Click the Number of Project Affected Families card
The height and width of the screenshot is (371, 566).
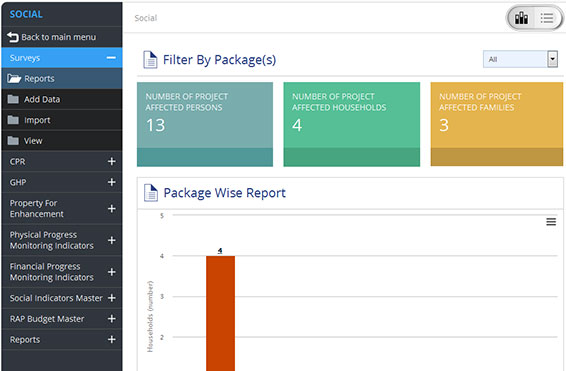coord(497,124)
